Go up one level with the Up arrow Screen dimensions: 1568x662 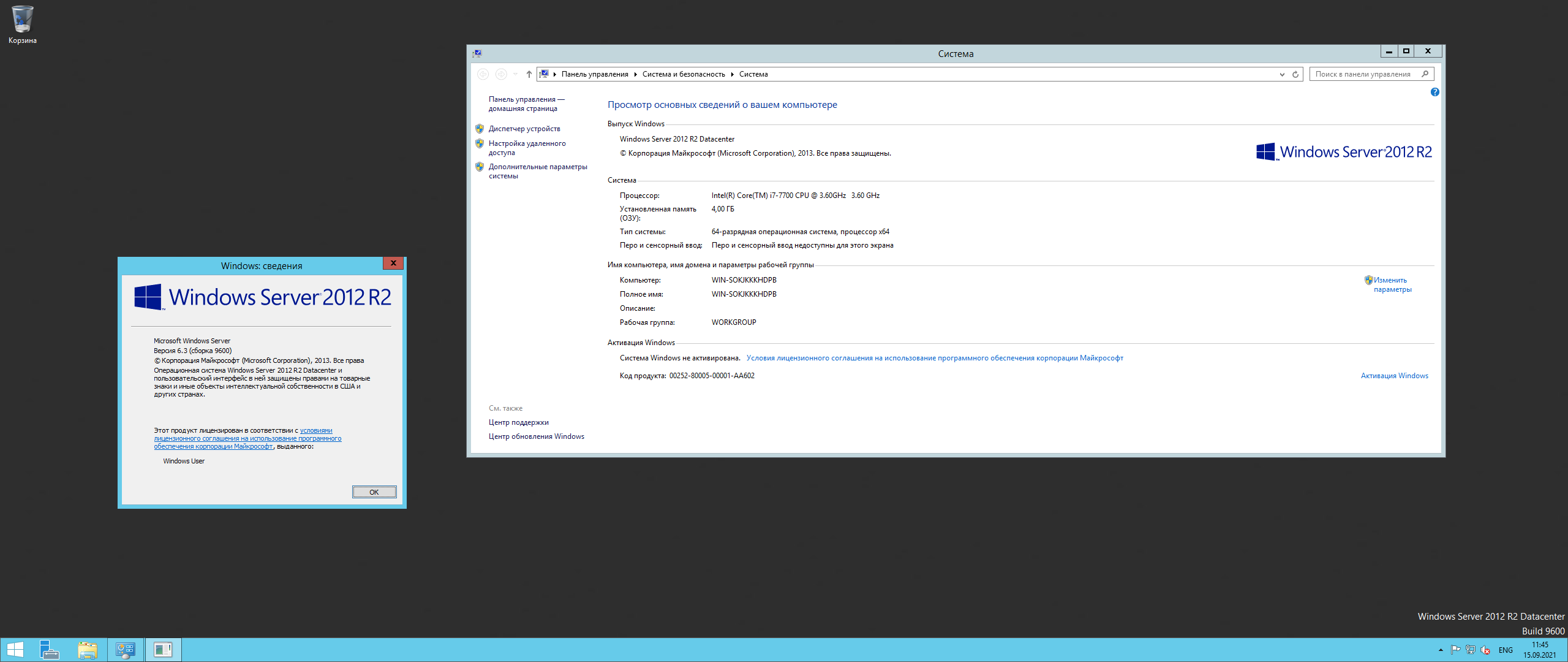tap(529, 74)
